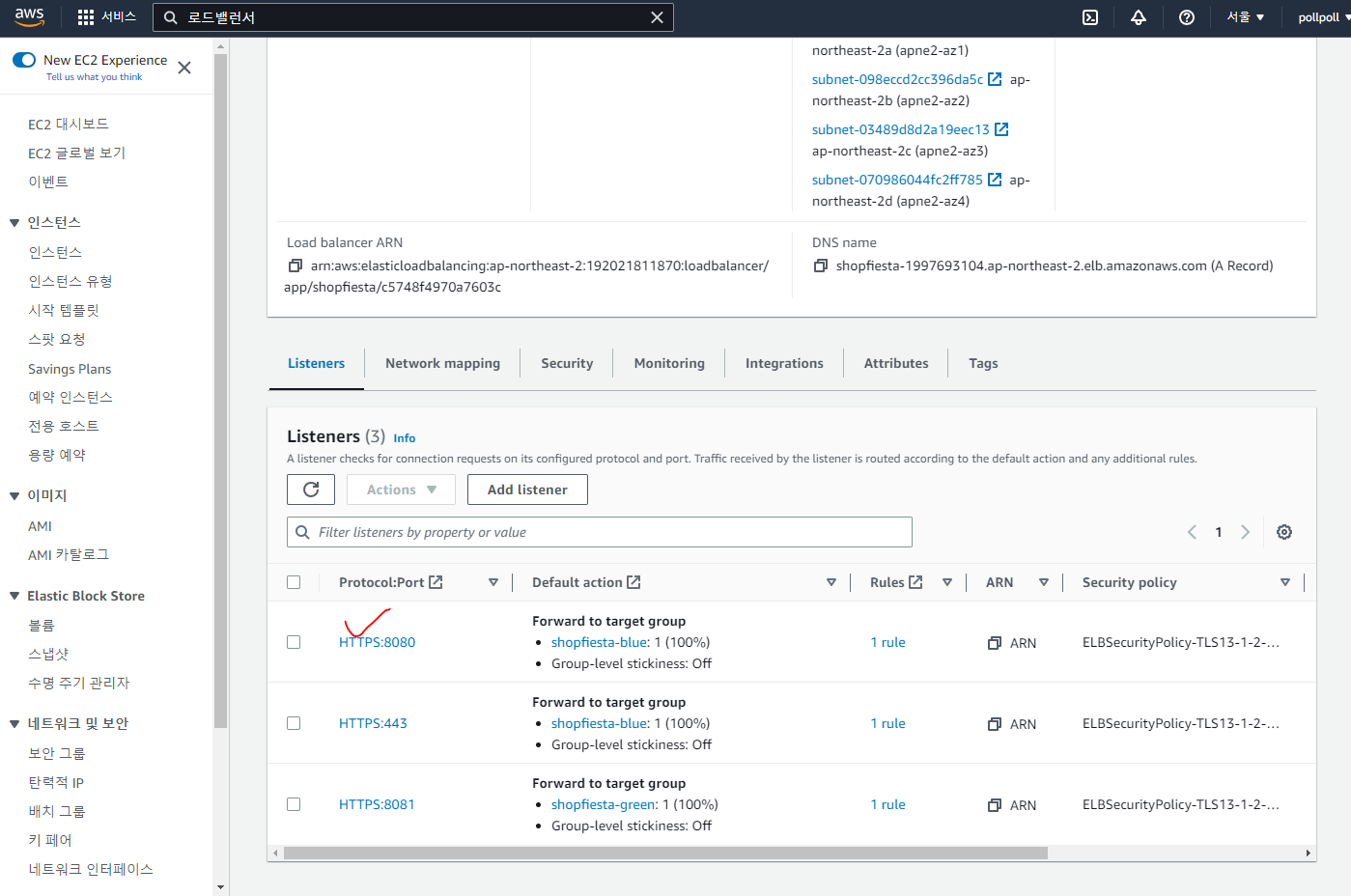
Task: Copy ARN of the HTTPS:443 listener
Action: tap(995, 724)
